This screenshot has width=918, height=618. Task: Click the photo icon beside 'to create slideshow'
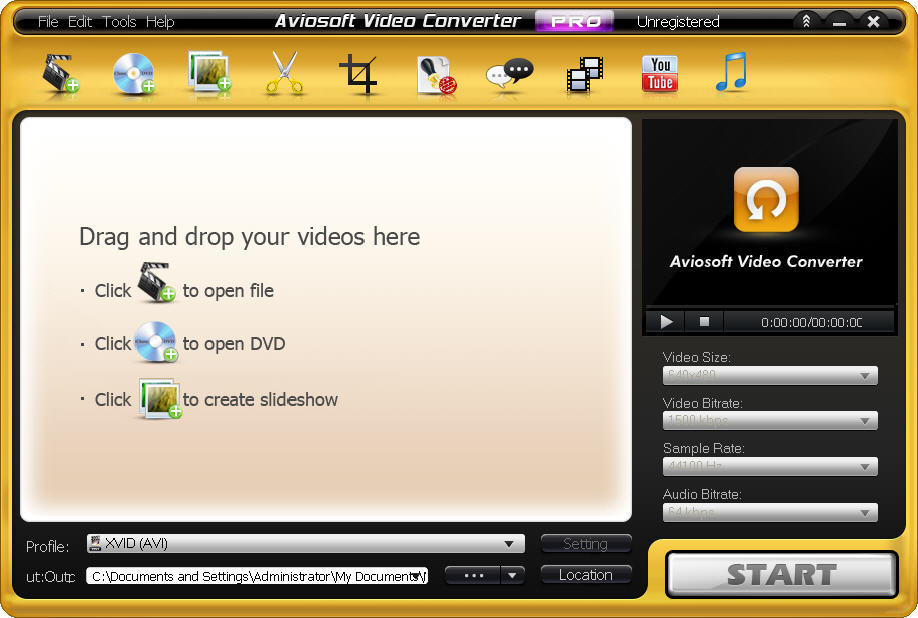coord(160,398)
